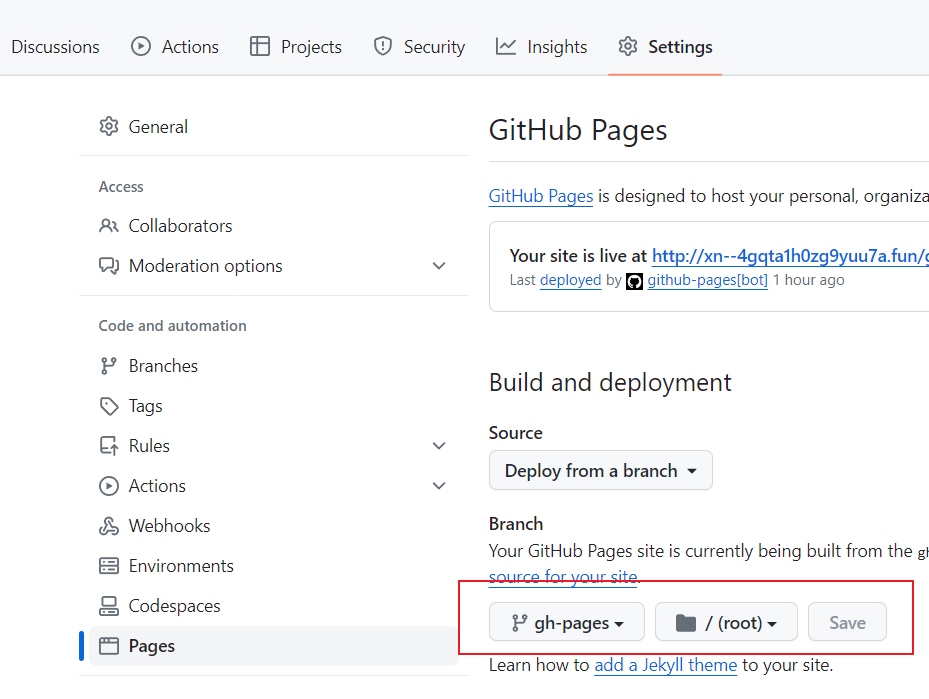The image size is (929, 699).
Task: Open the Deploy from a branch dropdown
Action: (x=601, y=470)
